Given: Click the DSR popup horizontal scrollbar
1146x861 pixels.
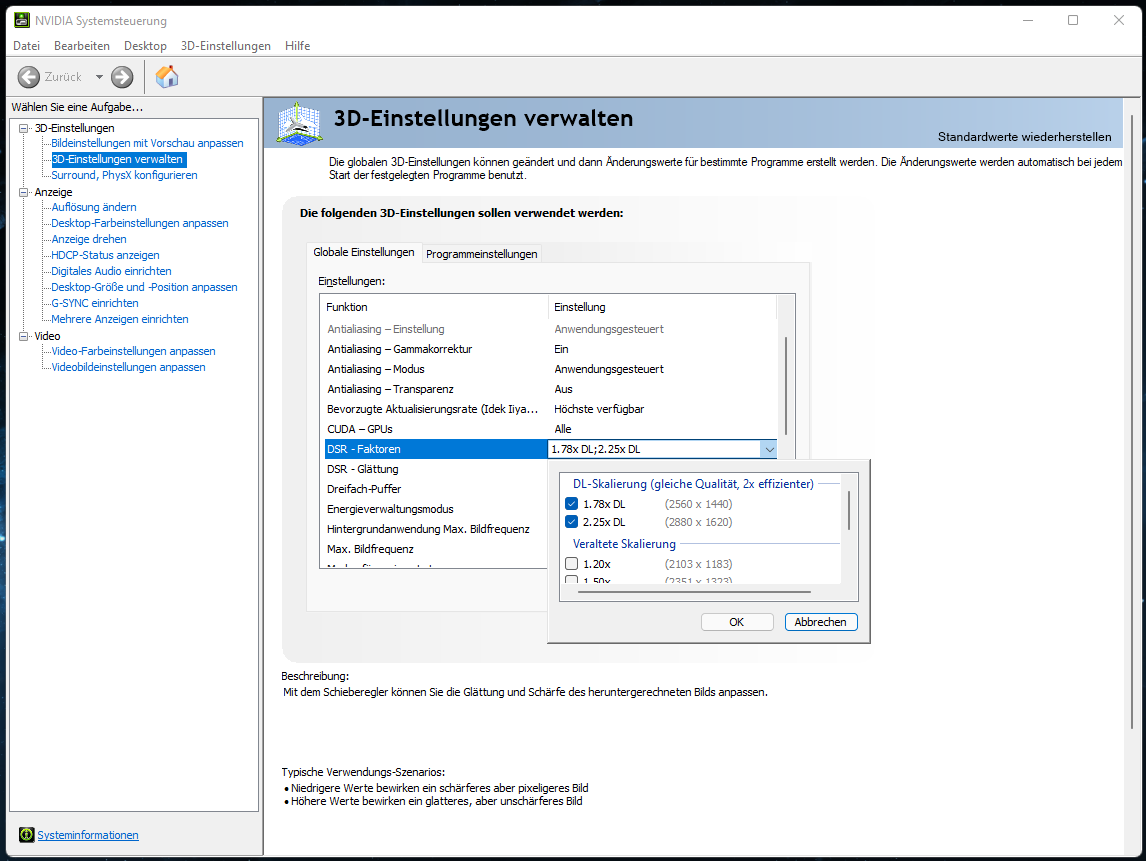Looking at the screenshot, I should point(694,591).
